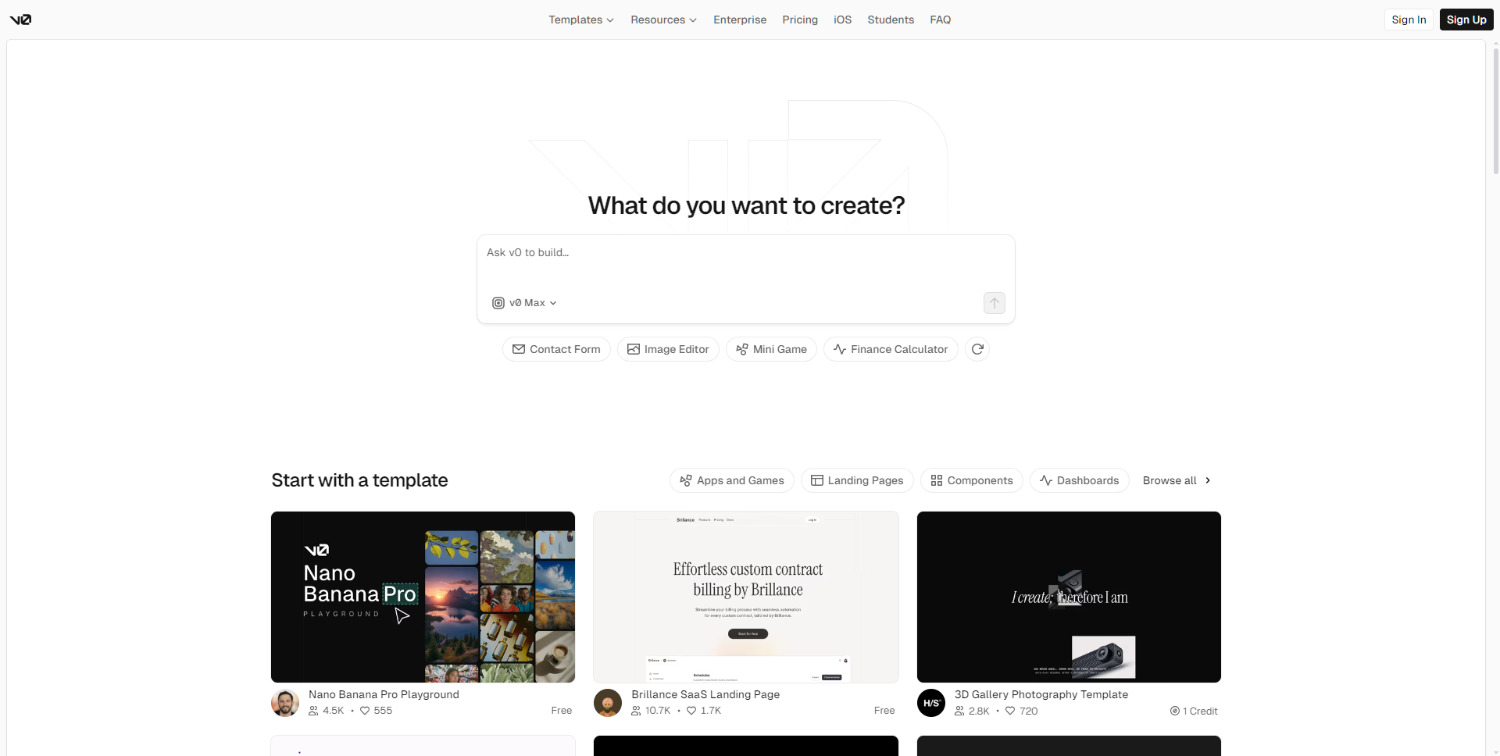1500x756 pixels.
Task: Click the Sign Up button
Action: coord(1466,19)
